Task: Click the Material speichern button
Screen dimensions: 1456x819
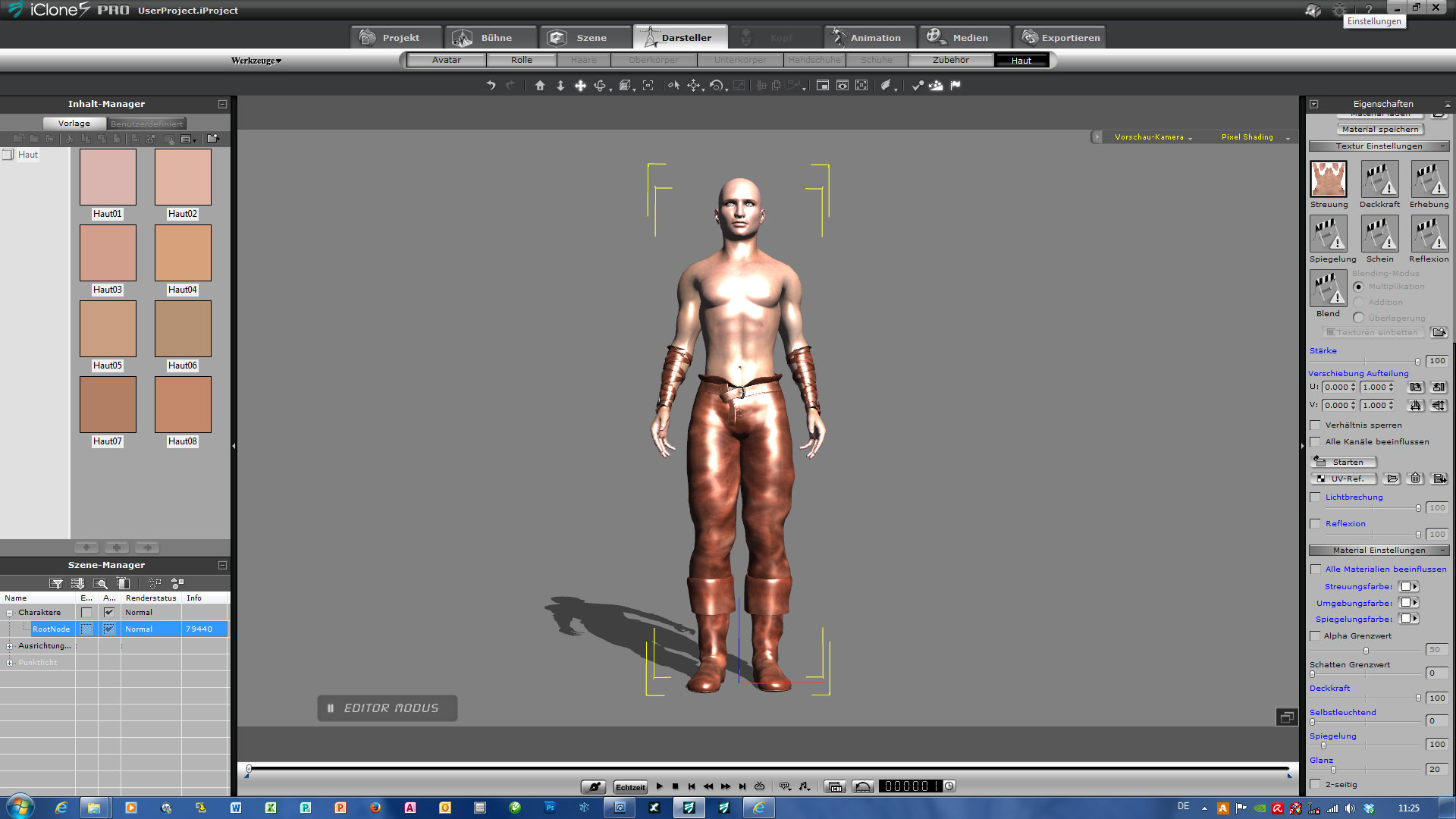Action: pos(1379,130)
